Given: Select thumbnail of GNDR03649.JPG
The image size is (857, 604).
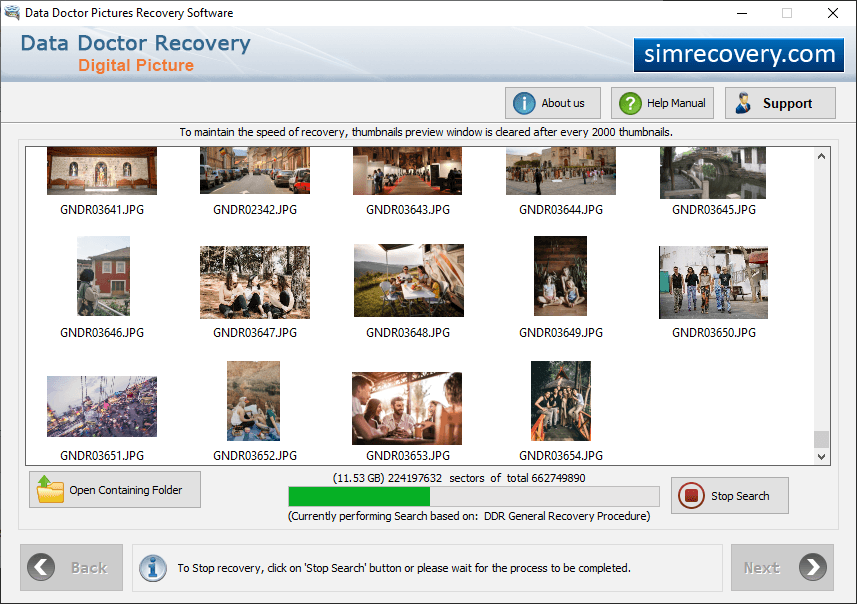Looking at the screenshot, I should (560, 276).
